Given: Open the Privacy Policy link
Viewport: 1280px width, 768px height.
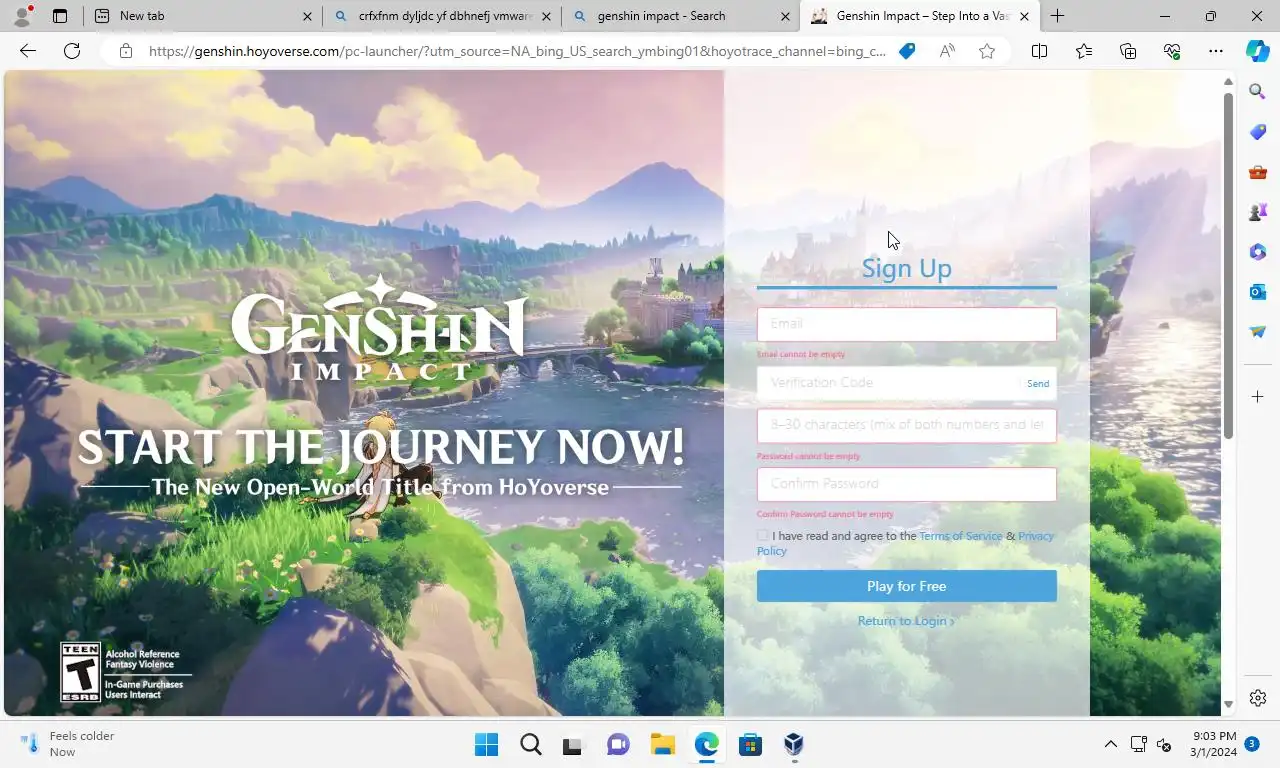Looking at the screenshot, I should tap(1035, 536).
